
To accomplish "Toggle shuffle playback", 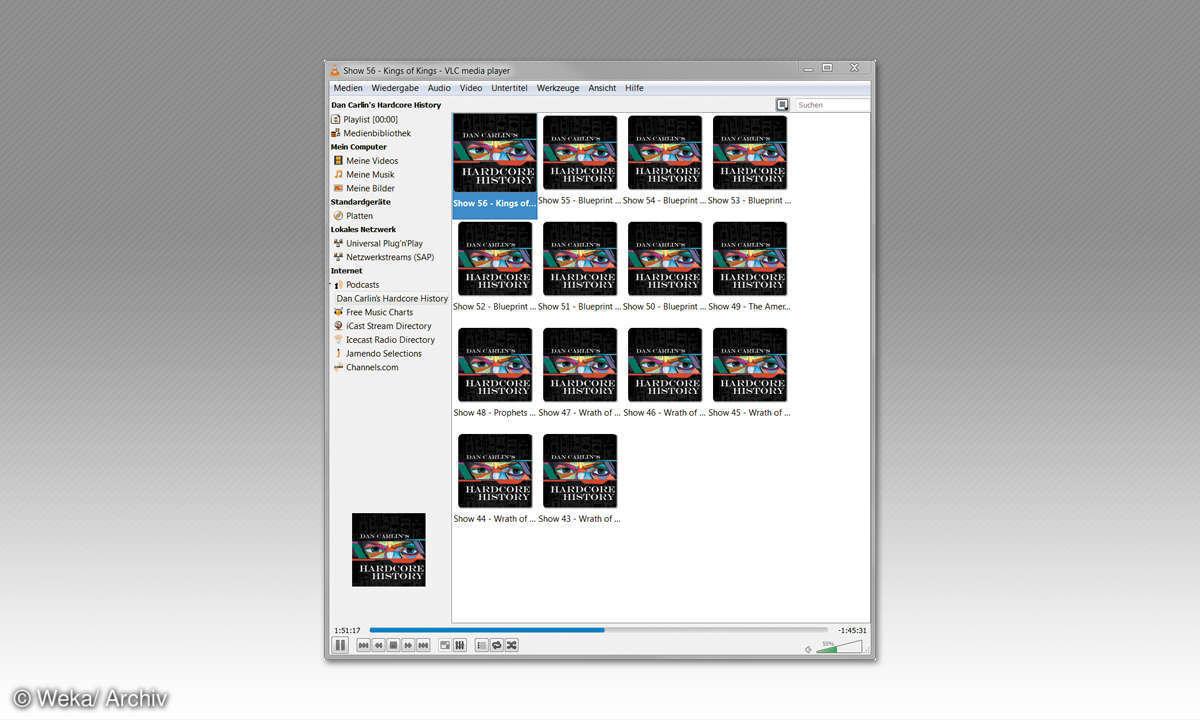I will (x=512, y=646).
